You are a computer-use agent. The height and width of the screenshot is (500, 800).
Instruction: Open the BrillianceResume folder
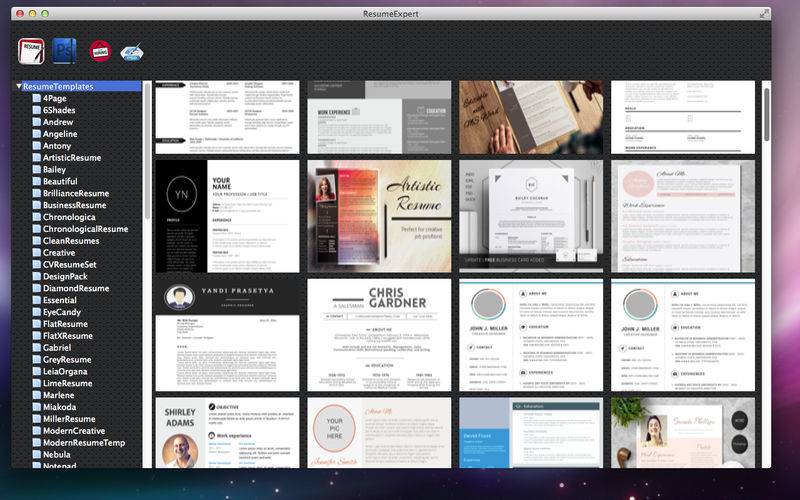point(71,193)
